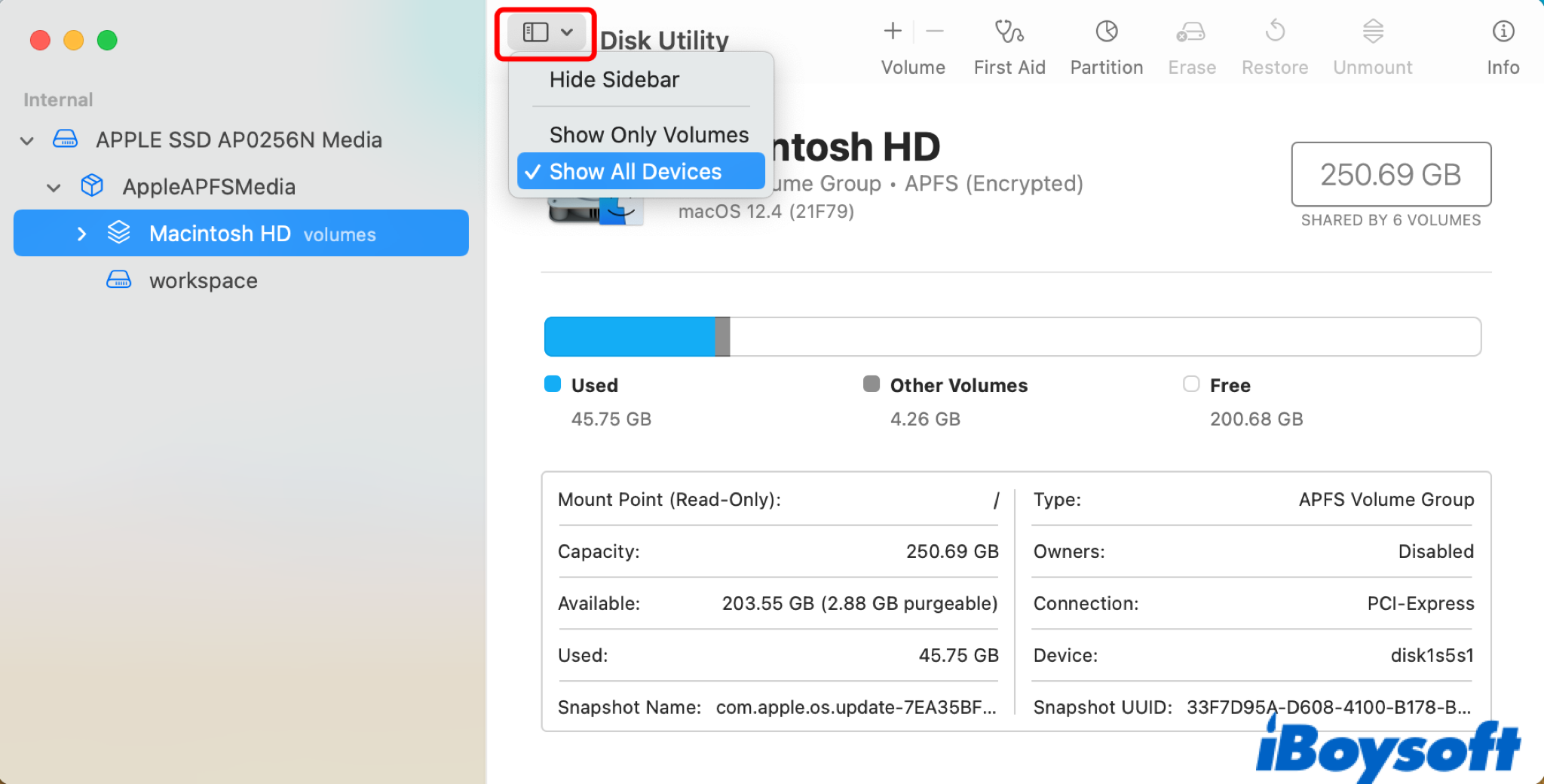Click the 250.69 GB capacity badge

tap(1390, 174)
